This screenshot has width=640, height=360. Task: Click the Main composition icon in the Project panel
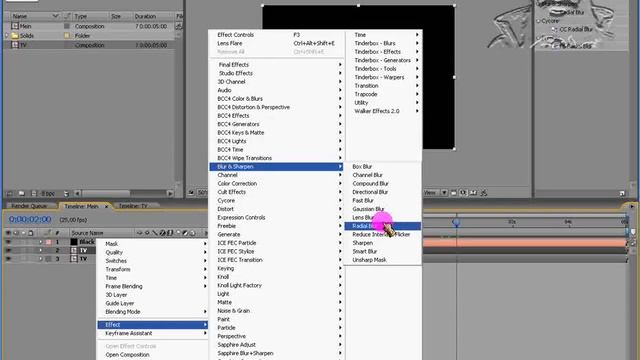(15, 26)
